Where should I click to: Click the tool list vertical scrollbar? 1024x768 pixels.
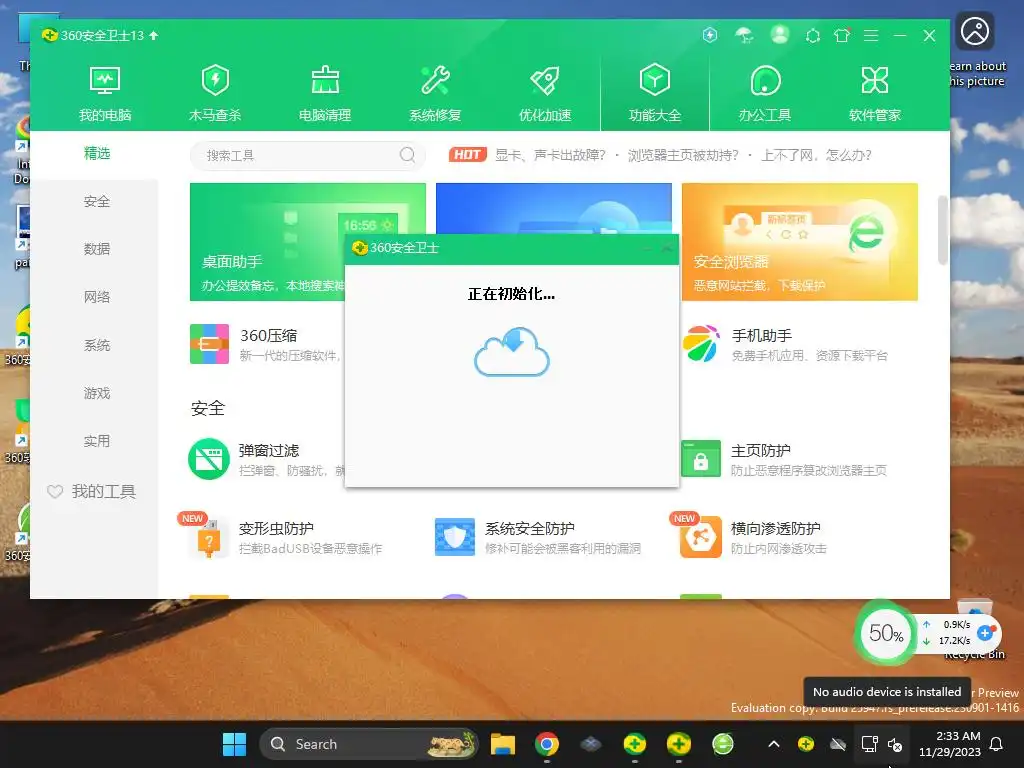[942, 230]
